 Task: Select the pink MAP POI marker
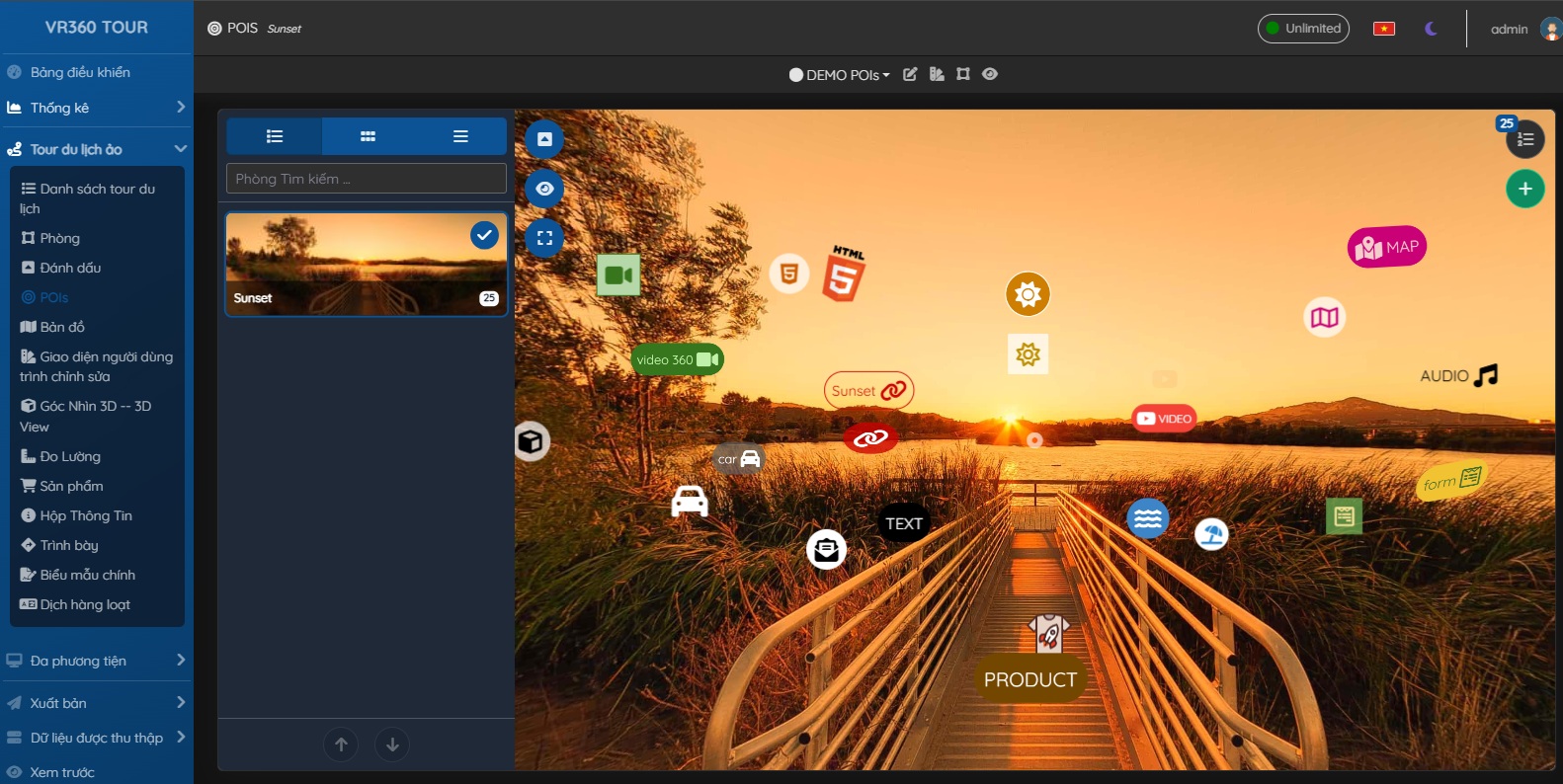click(x=1386, y=247)
